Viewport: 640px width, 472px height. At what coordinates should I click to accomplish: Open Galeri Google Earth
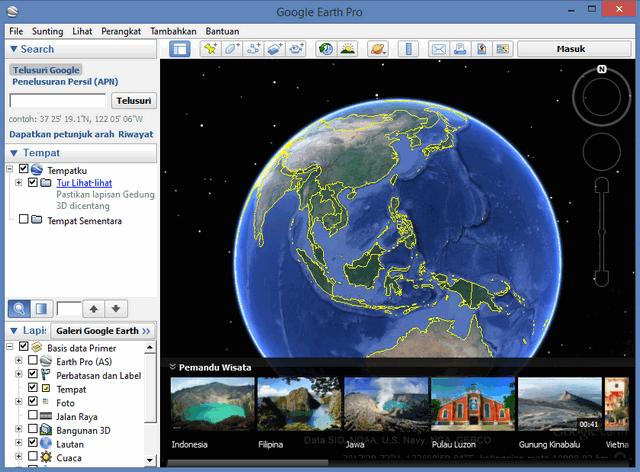tap(103, 331)
